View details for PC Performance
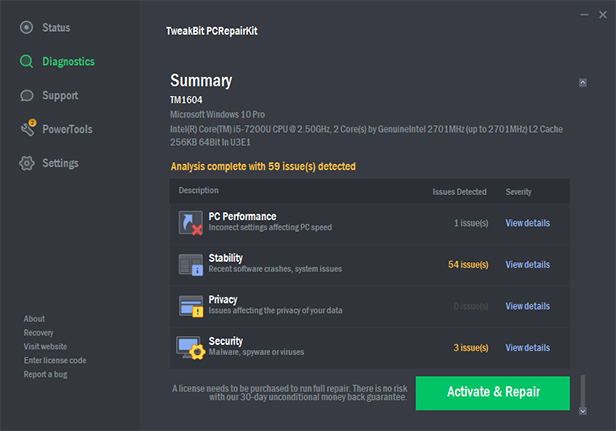The width and height of the screenshot is (616, 431). point(528,223)
